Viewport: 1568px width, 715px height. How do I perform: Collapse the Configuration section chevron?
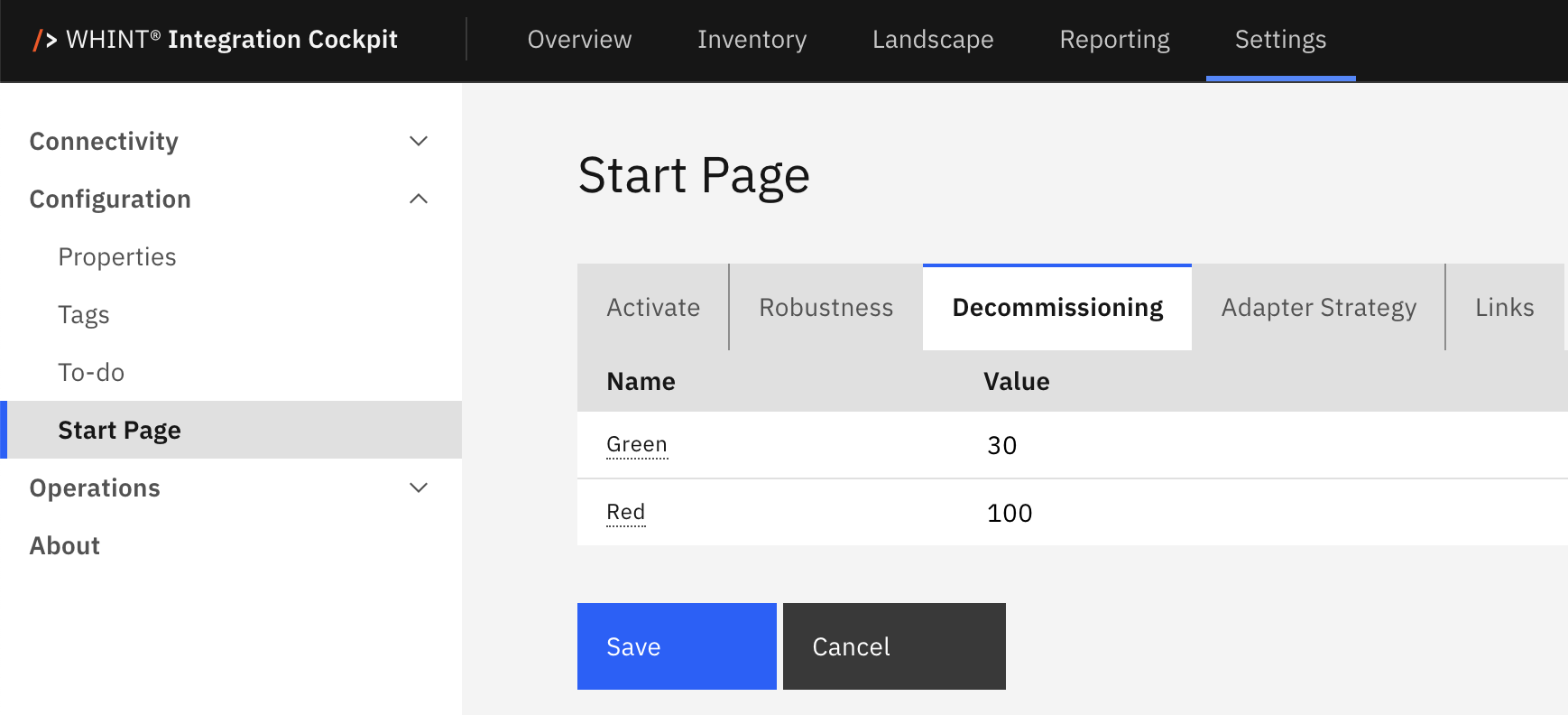(419, 199)
